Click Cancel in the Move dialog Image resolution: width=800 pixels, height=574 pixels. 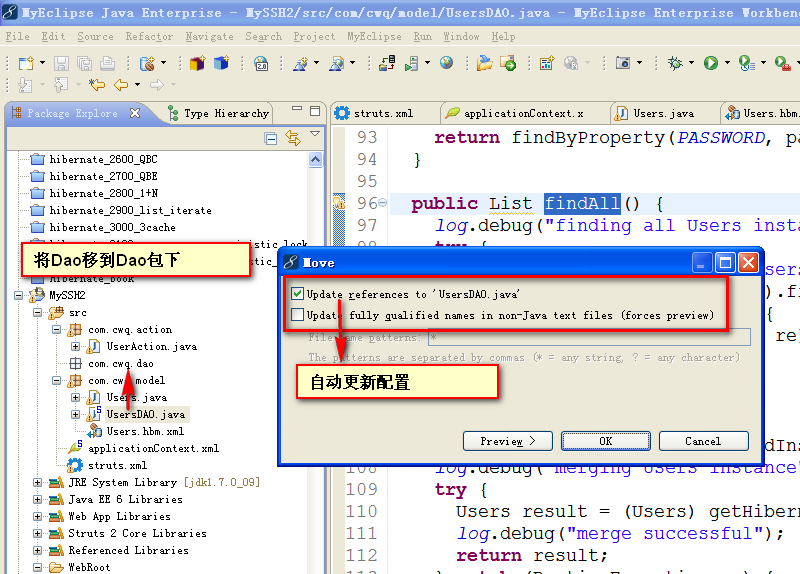(x=704, y=441)
